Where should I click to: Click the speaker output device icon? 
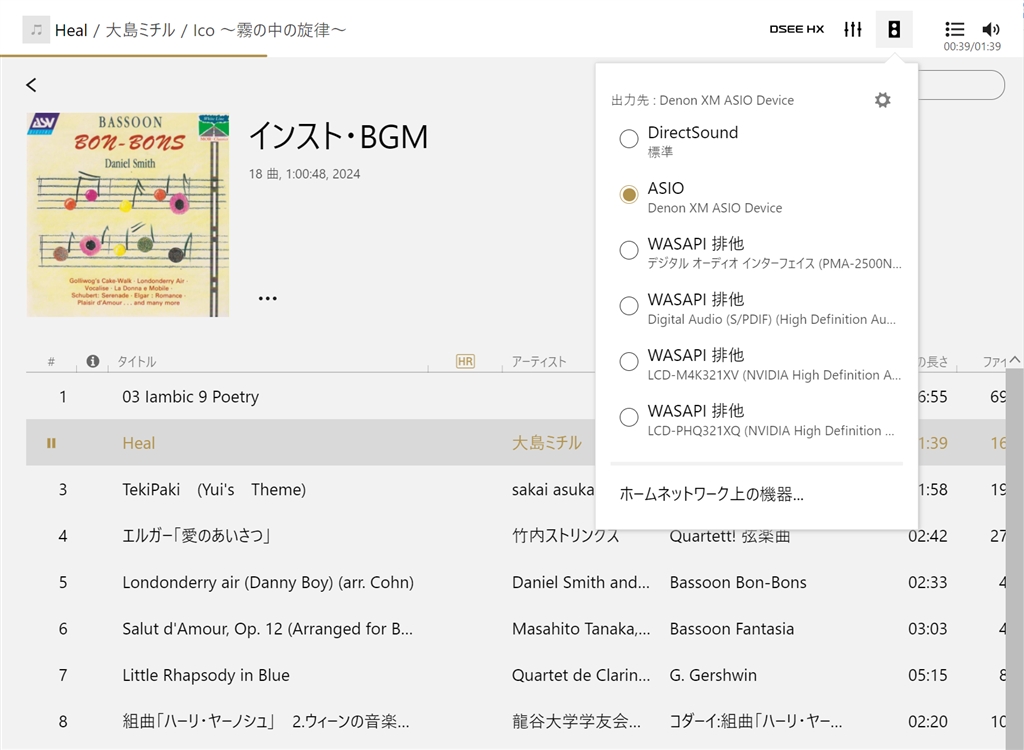pos(894,29)
